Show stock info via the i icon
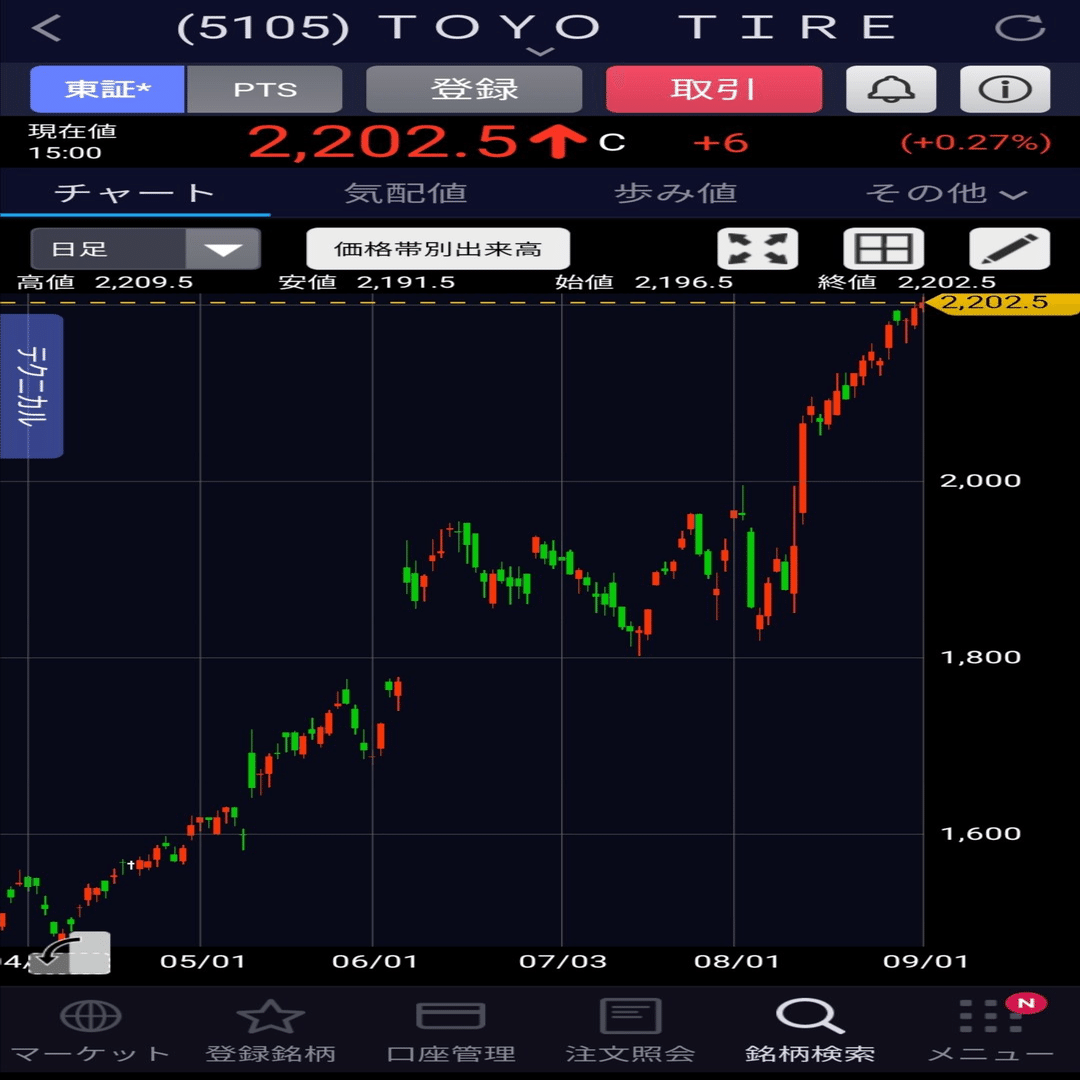This screenshot has width=1080, height=1080. [x=1005, y=89]
